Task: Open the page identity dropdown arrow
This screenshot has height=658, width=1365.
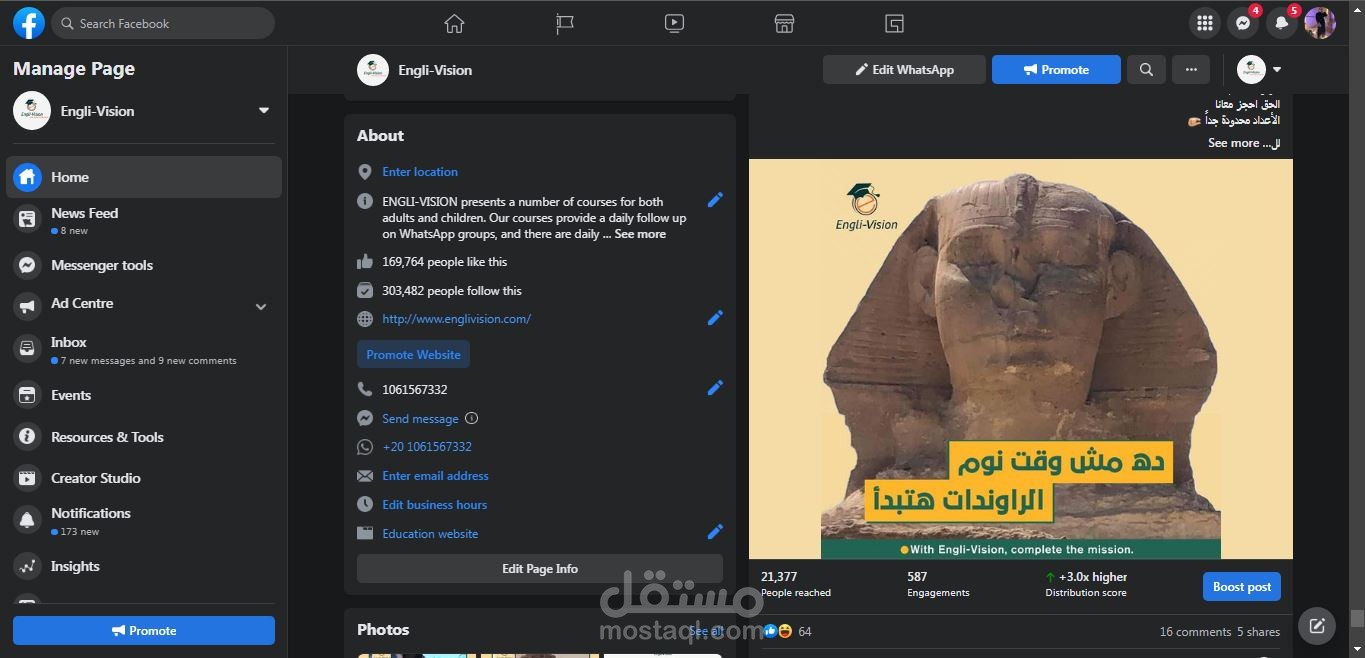Action: coord(1277,70)
